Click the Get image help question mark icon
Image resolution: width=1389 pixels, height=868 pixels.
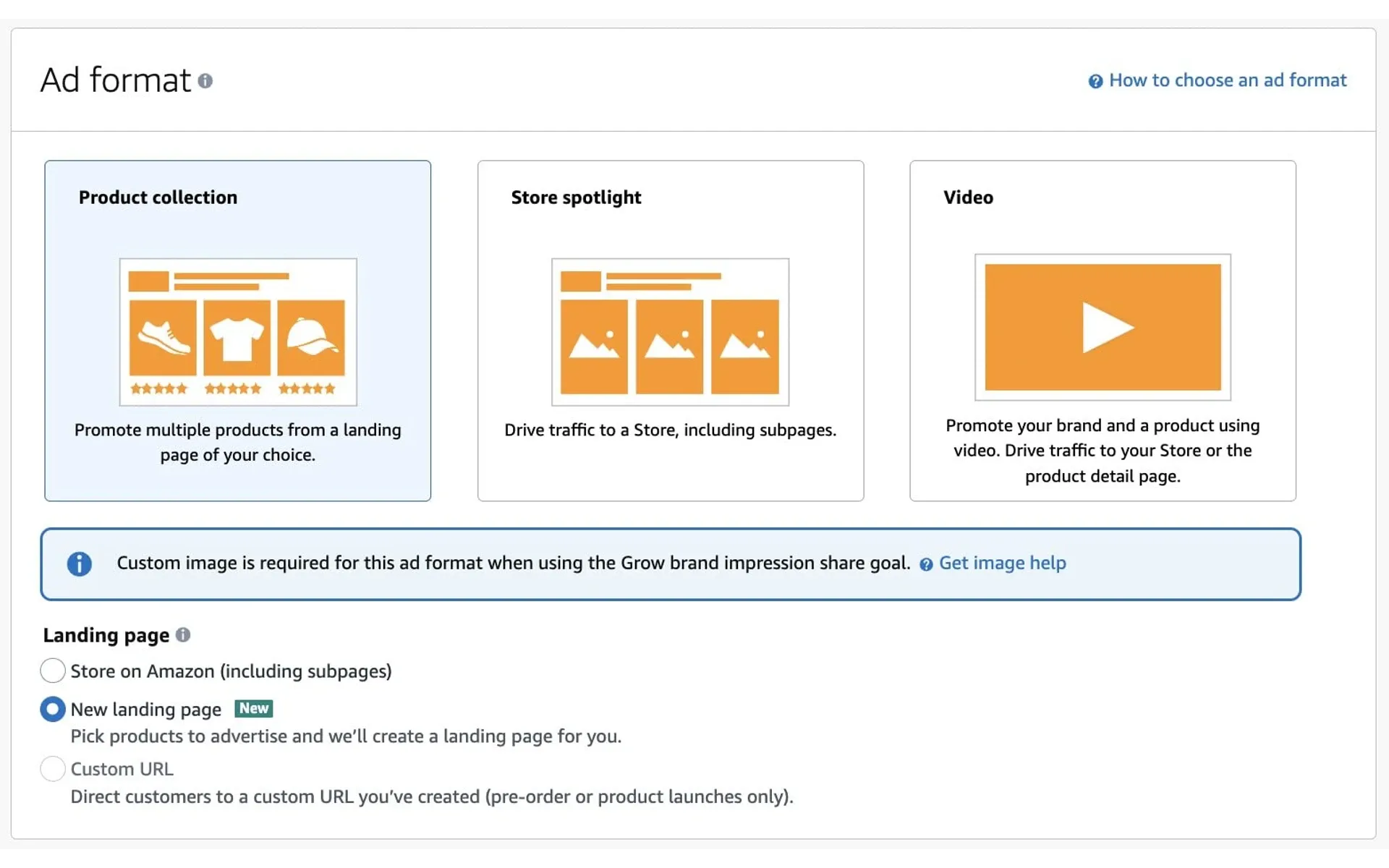pyautogui.click(x=927, y=564)
